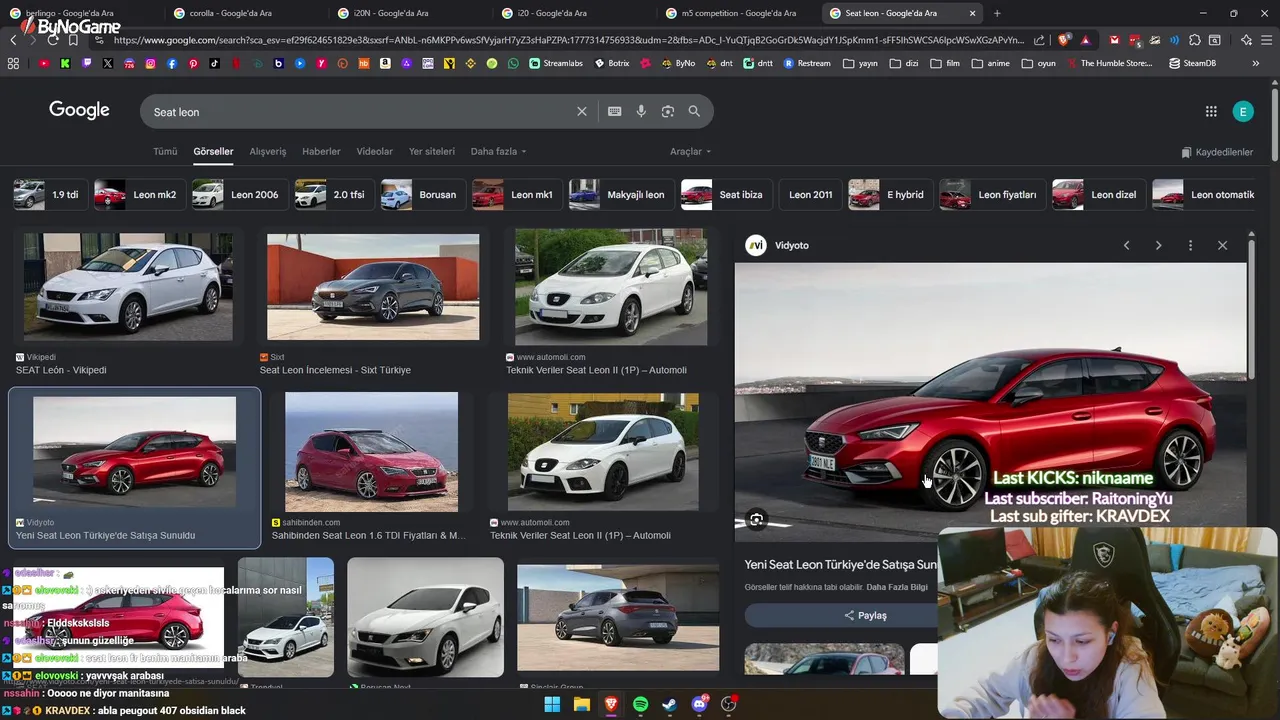Switch to the Alışveriş tab
The image size is (1280, 720).
tap(268, 151)
